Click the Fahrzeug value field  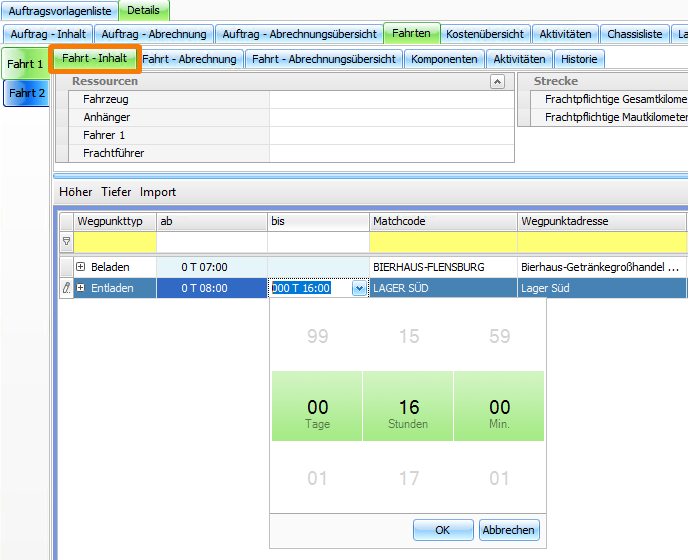click(x=391, y=99)
